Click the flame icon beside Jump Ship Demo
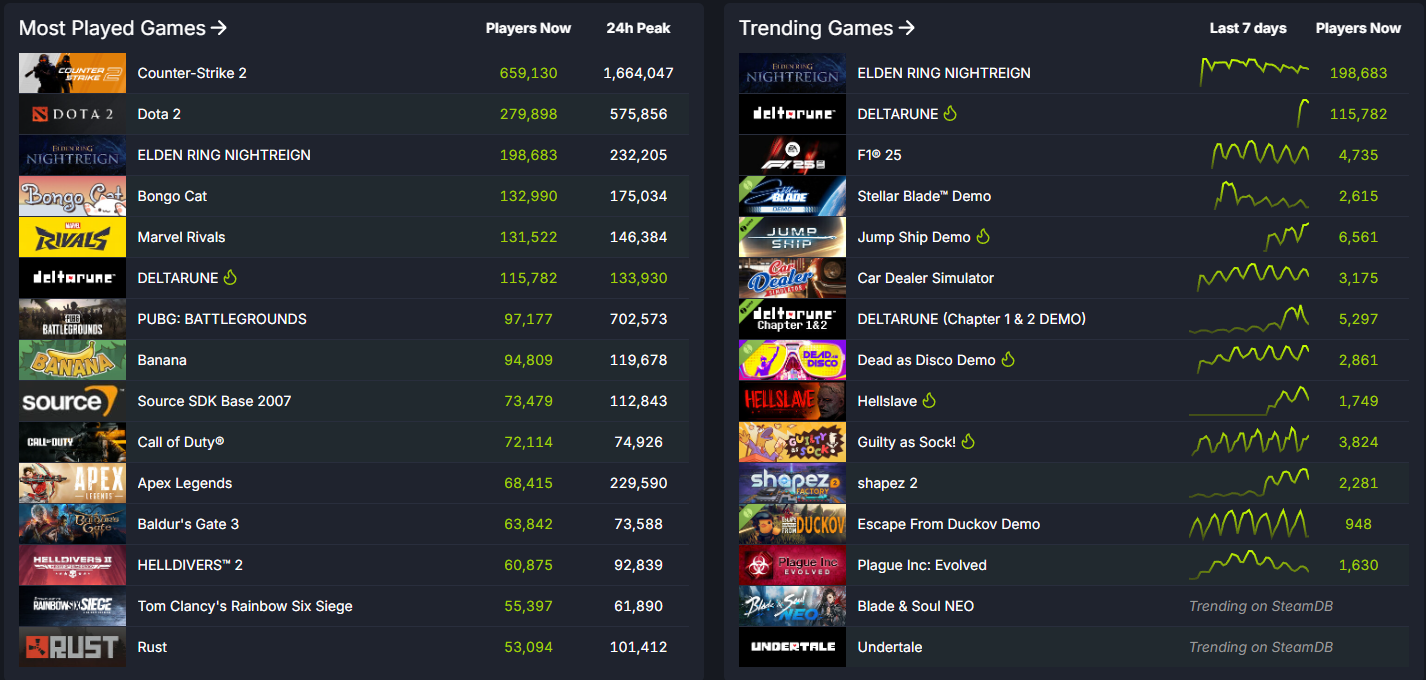The width and height of the screenshot is (1426, 680). [983, 236]
